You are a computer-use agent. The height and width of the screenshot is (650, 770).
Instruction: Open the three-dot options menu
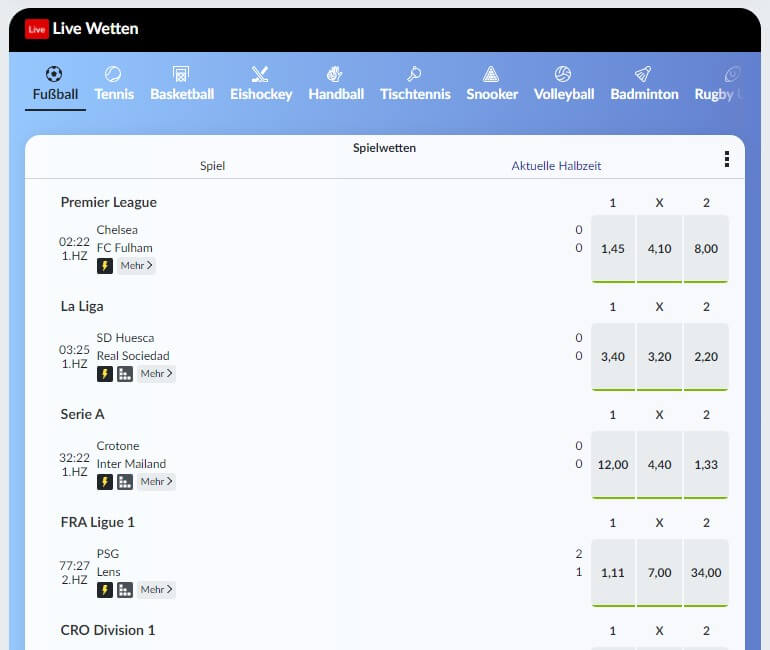point(727,159)
